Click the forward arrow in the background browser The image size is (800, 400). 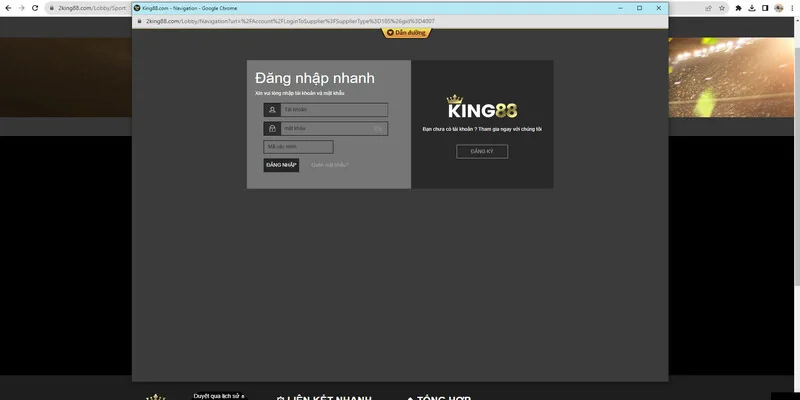pyautogui.click(x=21, y=8)
